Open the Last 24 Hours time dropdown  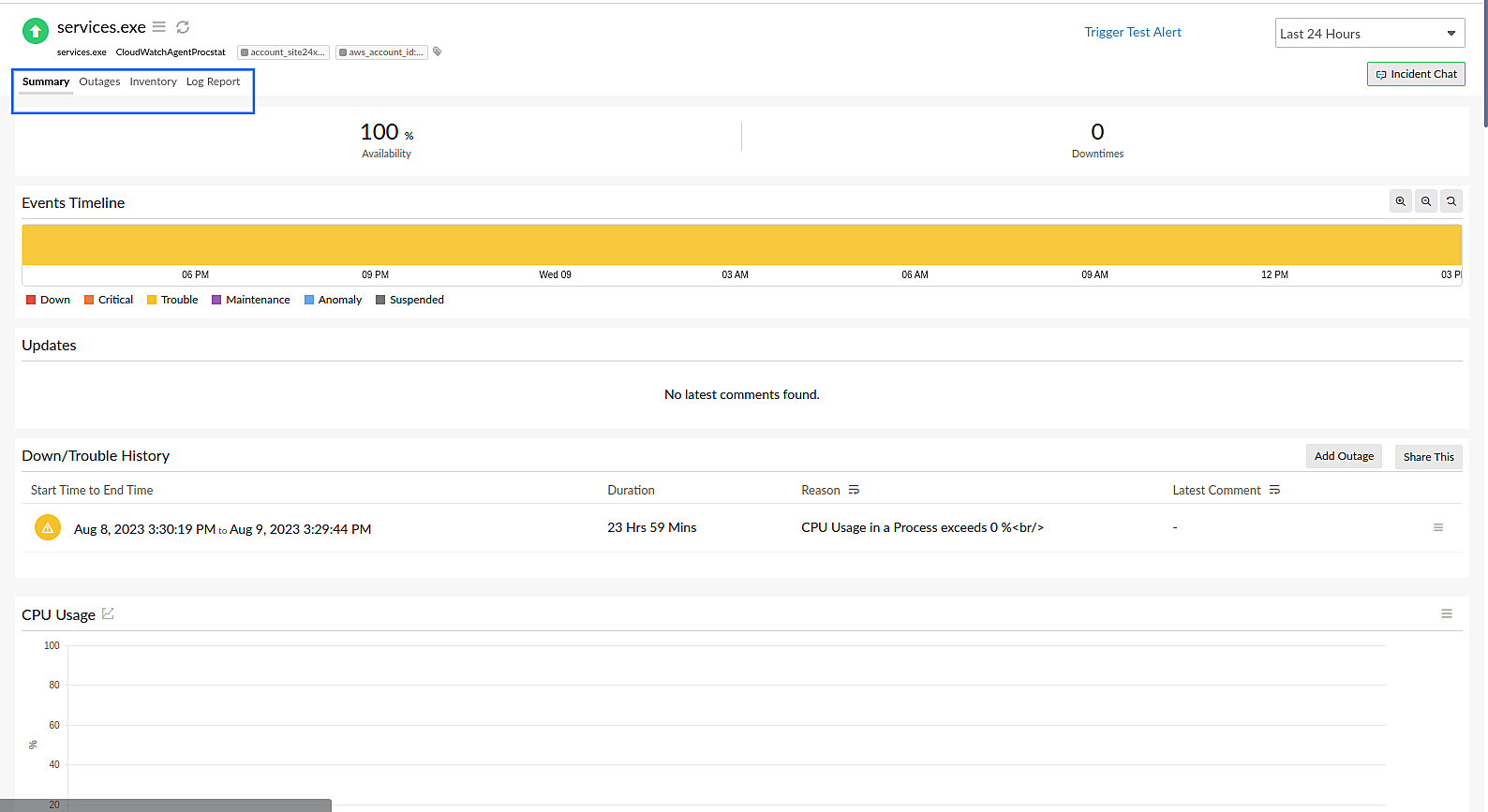(1368, 34)
